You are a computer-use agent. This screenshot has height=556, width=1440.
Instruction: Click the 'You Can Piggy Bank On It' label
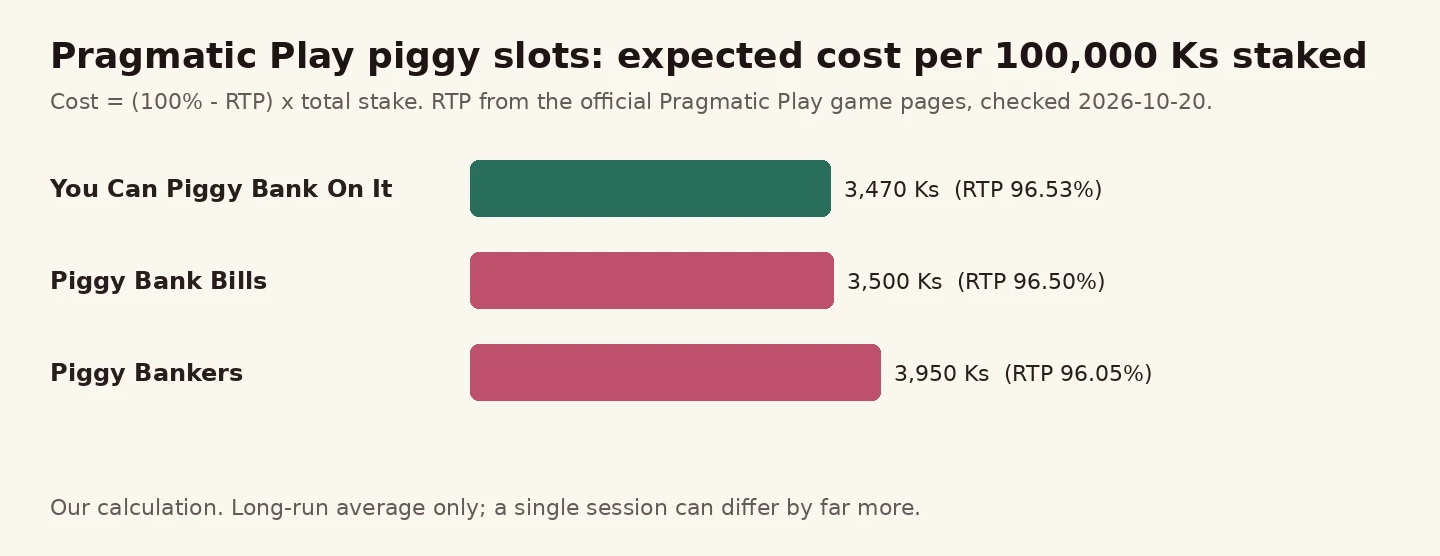pos(221,189)
